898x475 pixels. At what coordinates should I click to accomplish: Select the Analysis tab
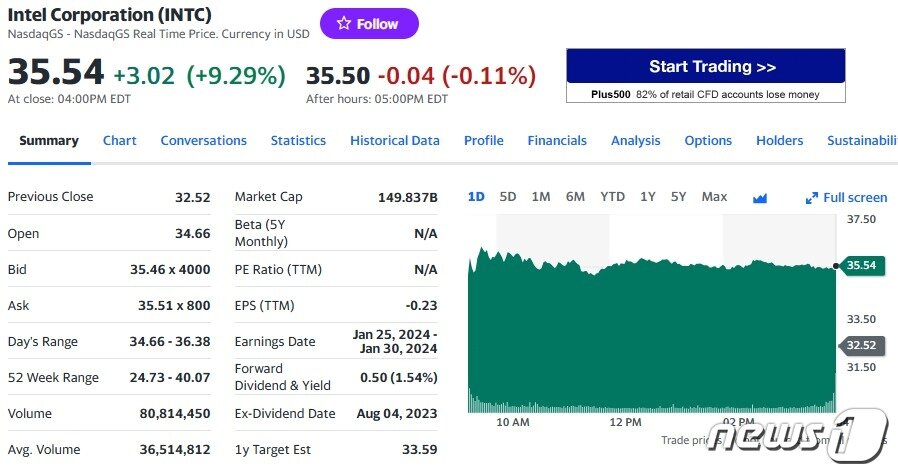pyautogui.click(x=636, y=141)
